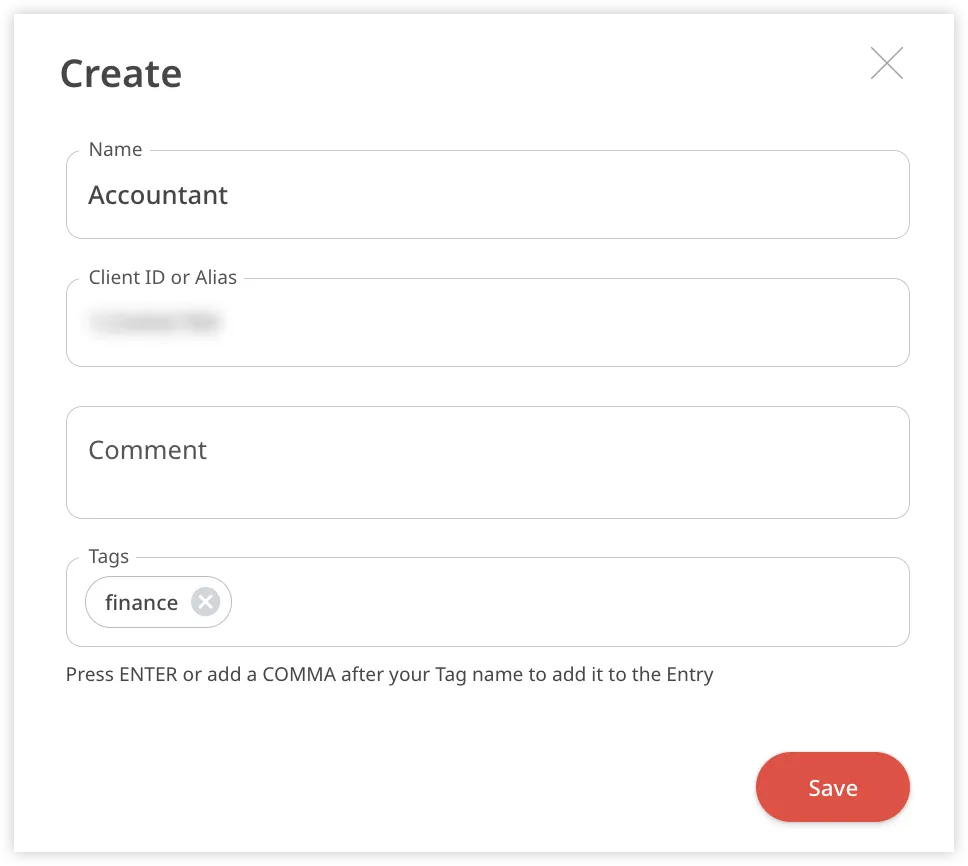
Task: Click the Create dialog heading
Action: tap(121, 74)
